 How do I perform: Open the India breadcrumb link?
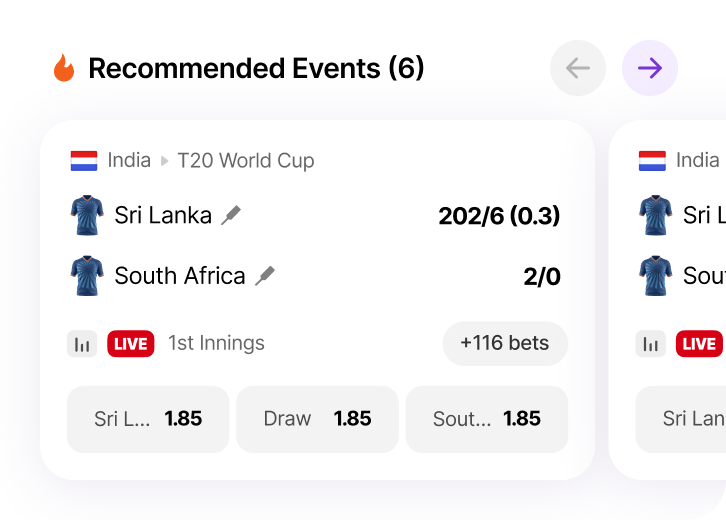[129, 160]
